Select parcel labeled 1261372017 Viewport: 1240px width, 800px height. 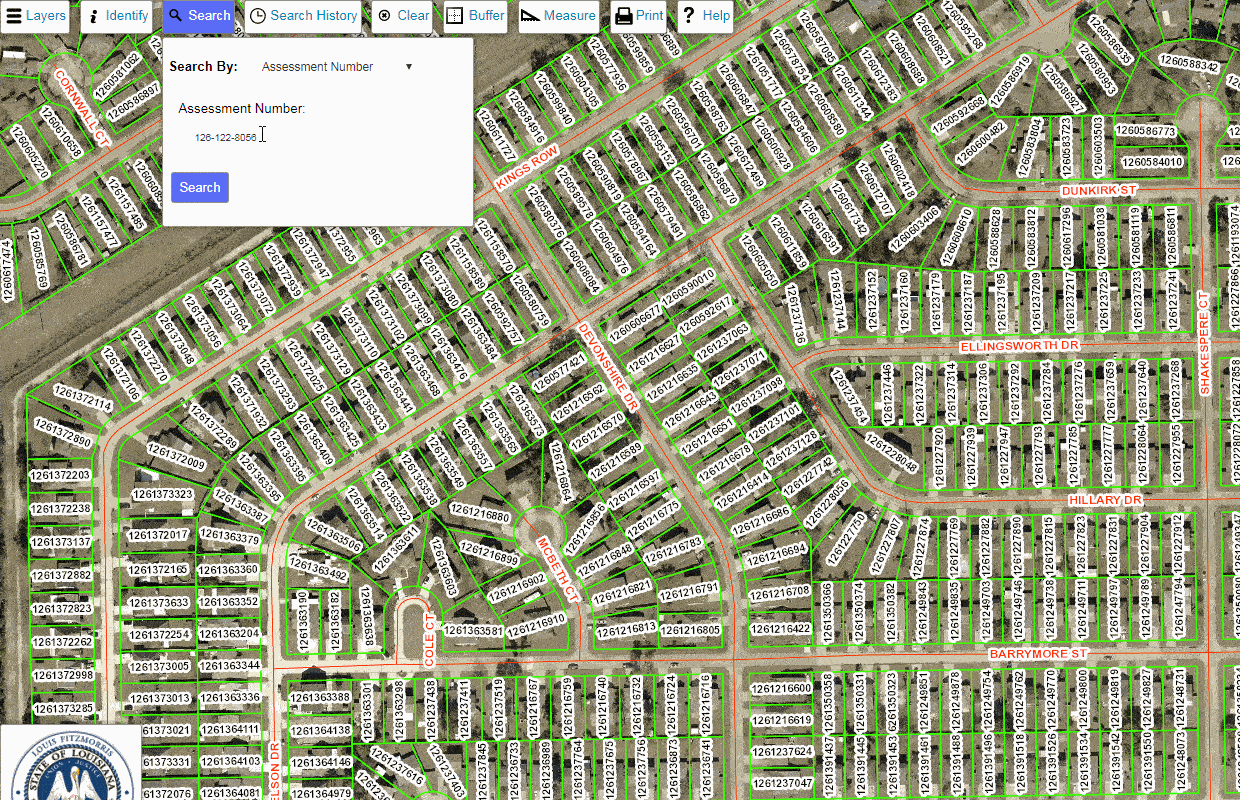(x=161, y=535)
